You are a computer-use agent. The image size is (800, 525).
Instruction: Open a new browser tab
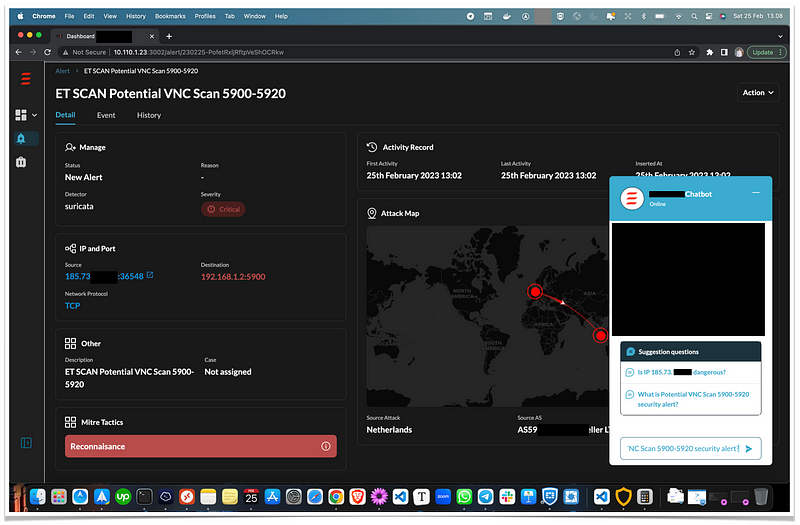tap(169, 36)
